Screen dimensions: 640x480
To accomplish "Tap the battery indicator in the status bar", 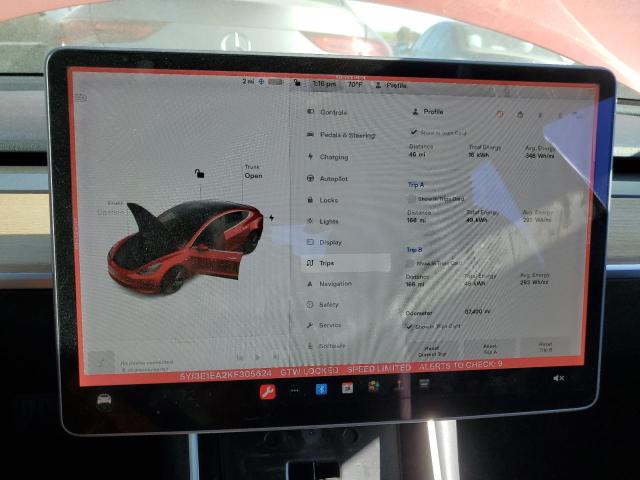I will point(275,82).
